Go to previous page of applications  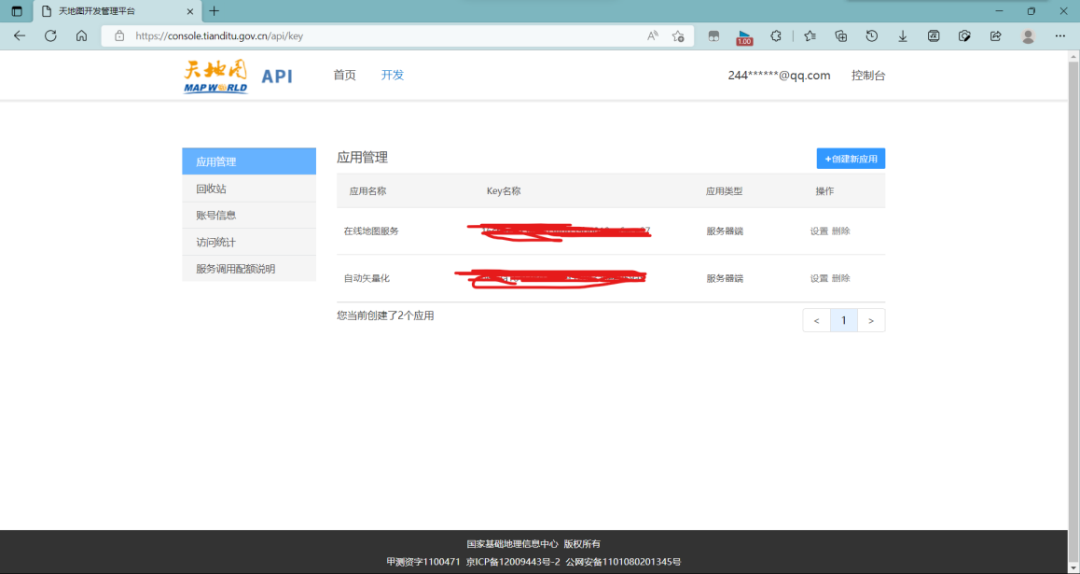tap(816, 320)
